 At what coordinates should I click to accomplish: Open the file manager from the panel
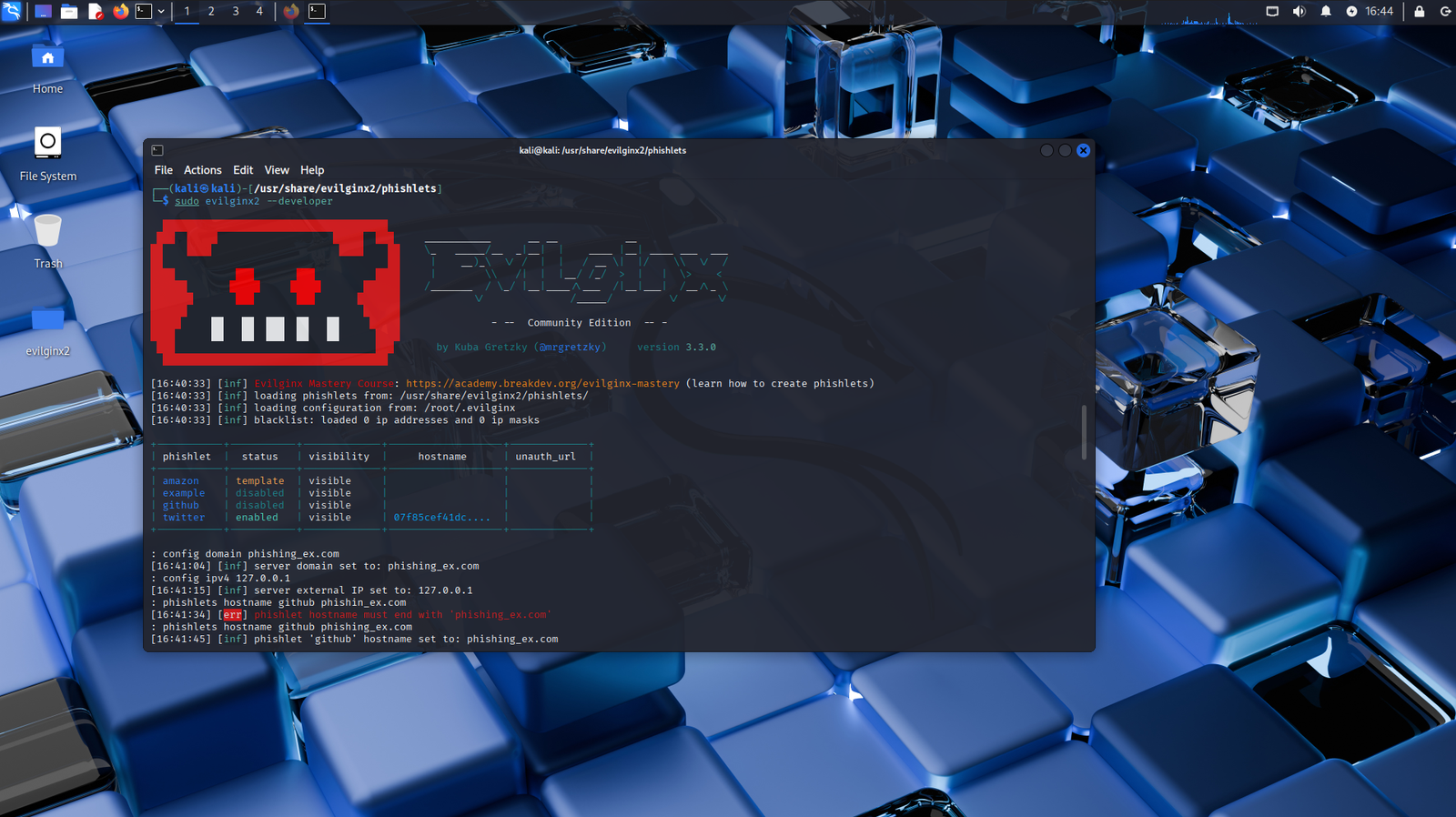point(69,11)
